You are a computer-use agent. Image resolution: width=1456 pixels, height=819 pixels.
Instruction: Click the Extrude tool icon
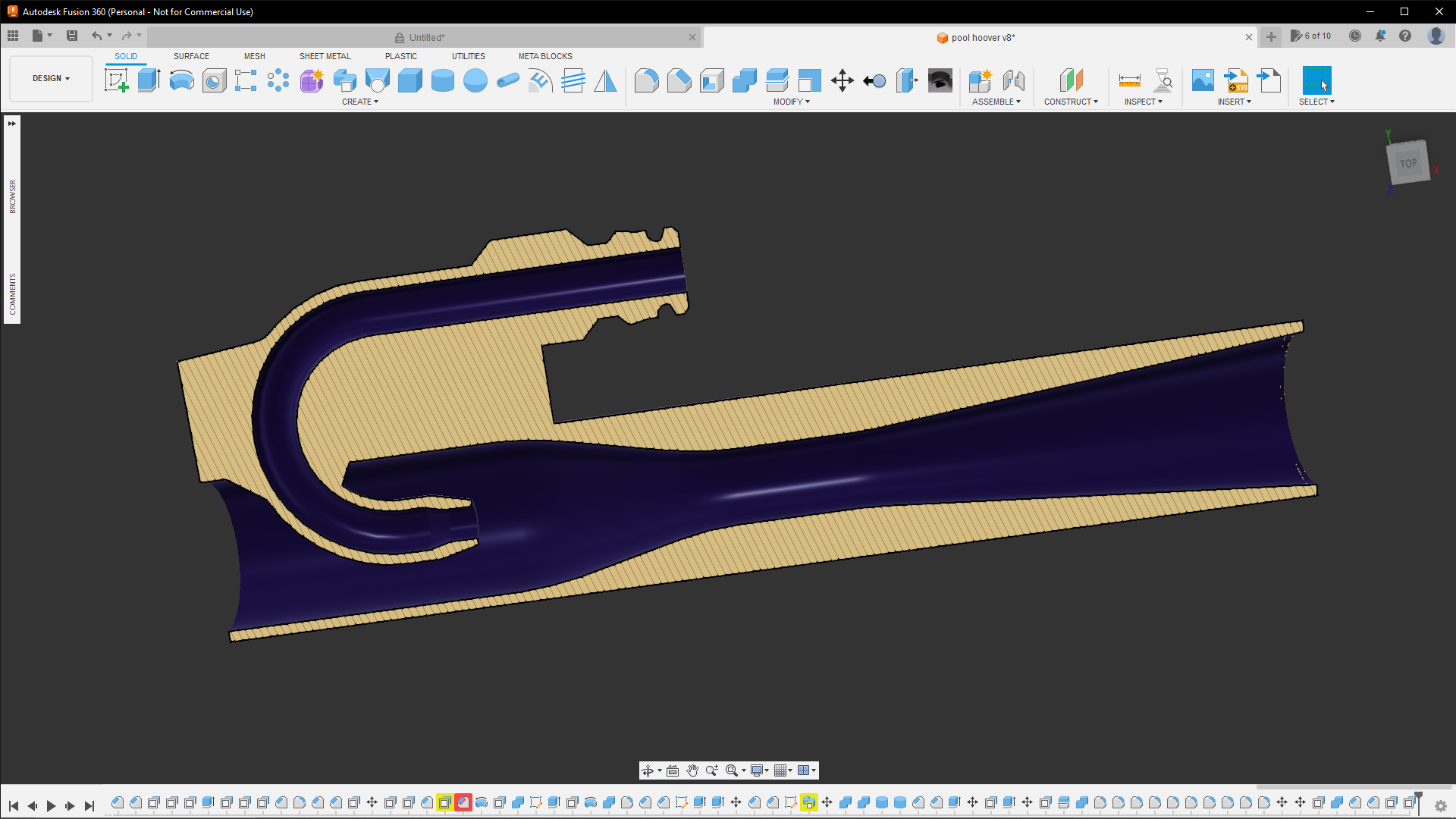tap(149, 80)
